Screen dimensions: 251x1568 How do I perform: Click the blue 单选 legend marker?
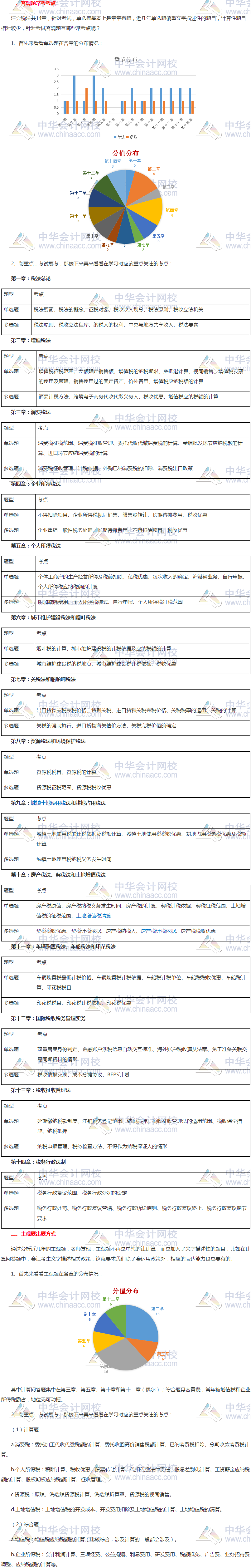(x=113, y=137)
